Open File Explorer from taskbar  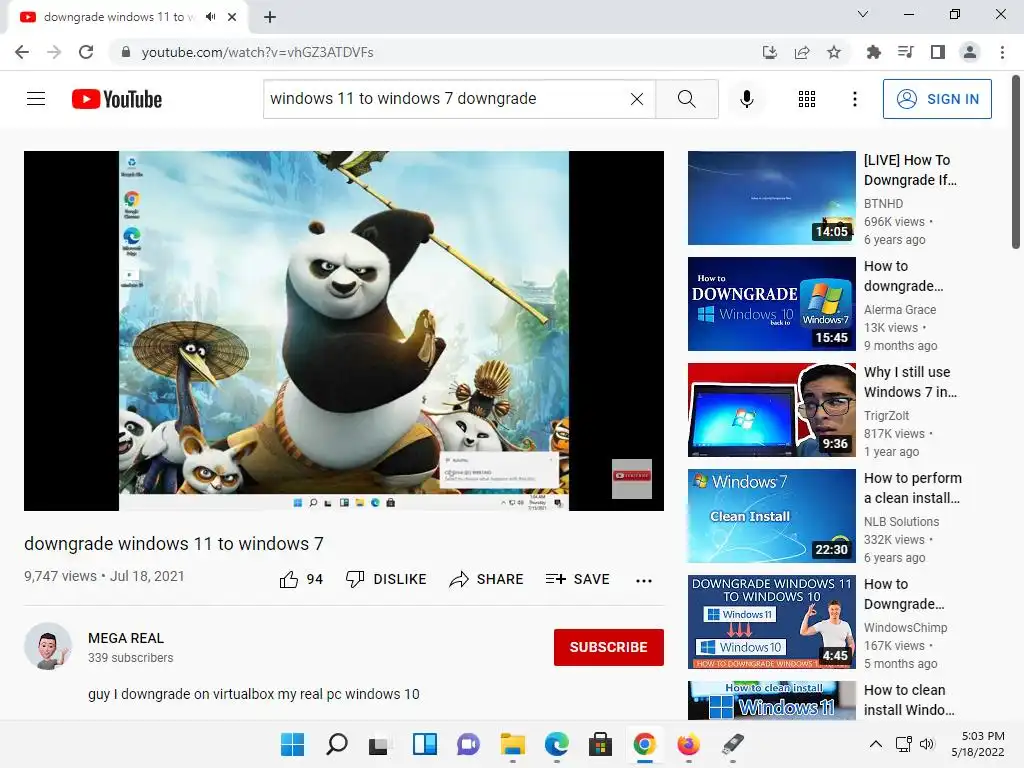pos(513,744)
